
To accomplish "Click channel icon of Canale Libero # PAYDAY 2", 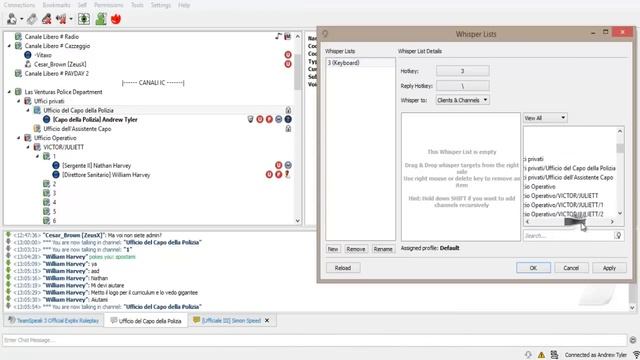I will [x=18, y=73].
